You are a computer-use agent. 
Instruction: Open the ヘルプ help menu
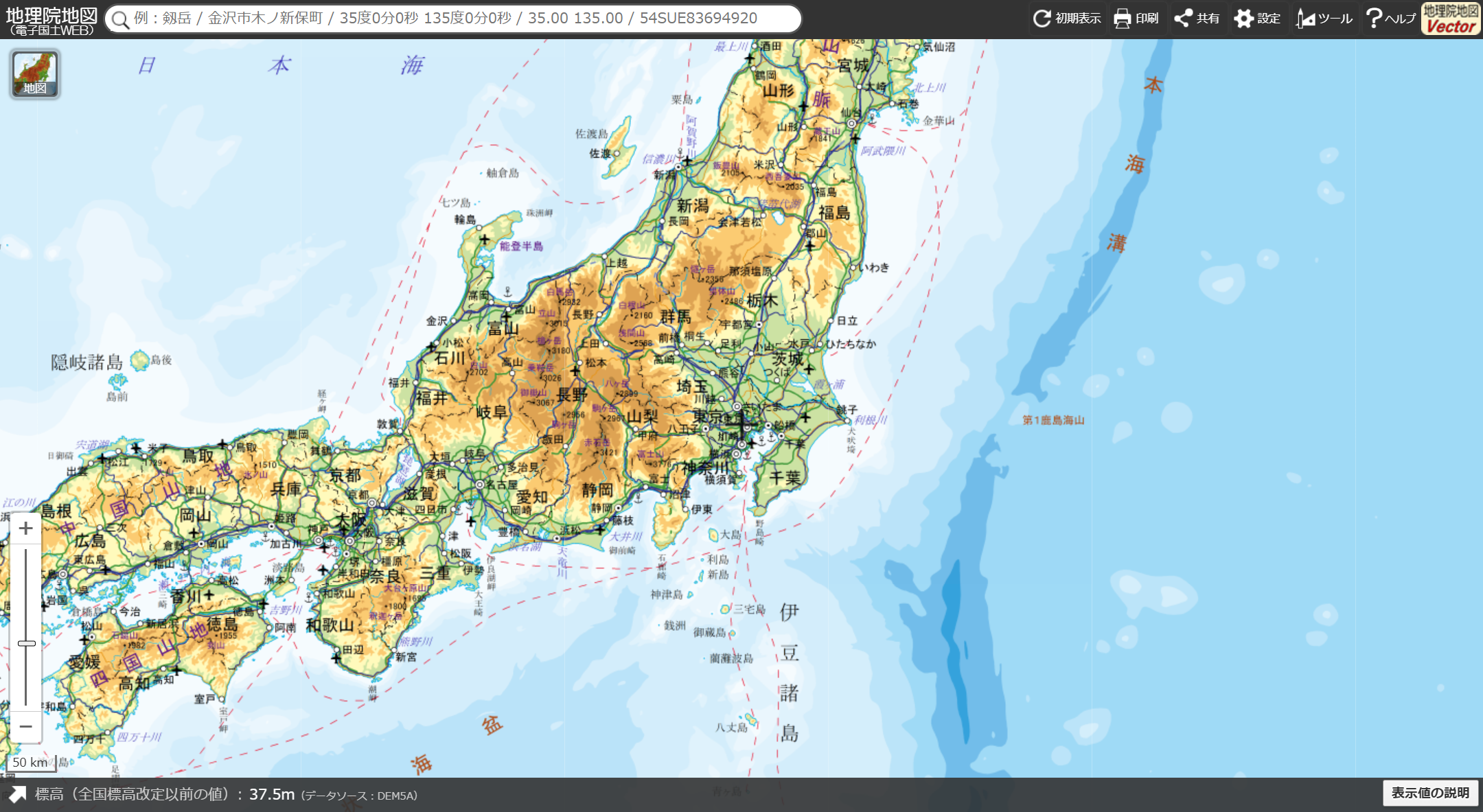(x=1390, y=19)
